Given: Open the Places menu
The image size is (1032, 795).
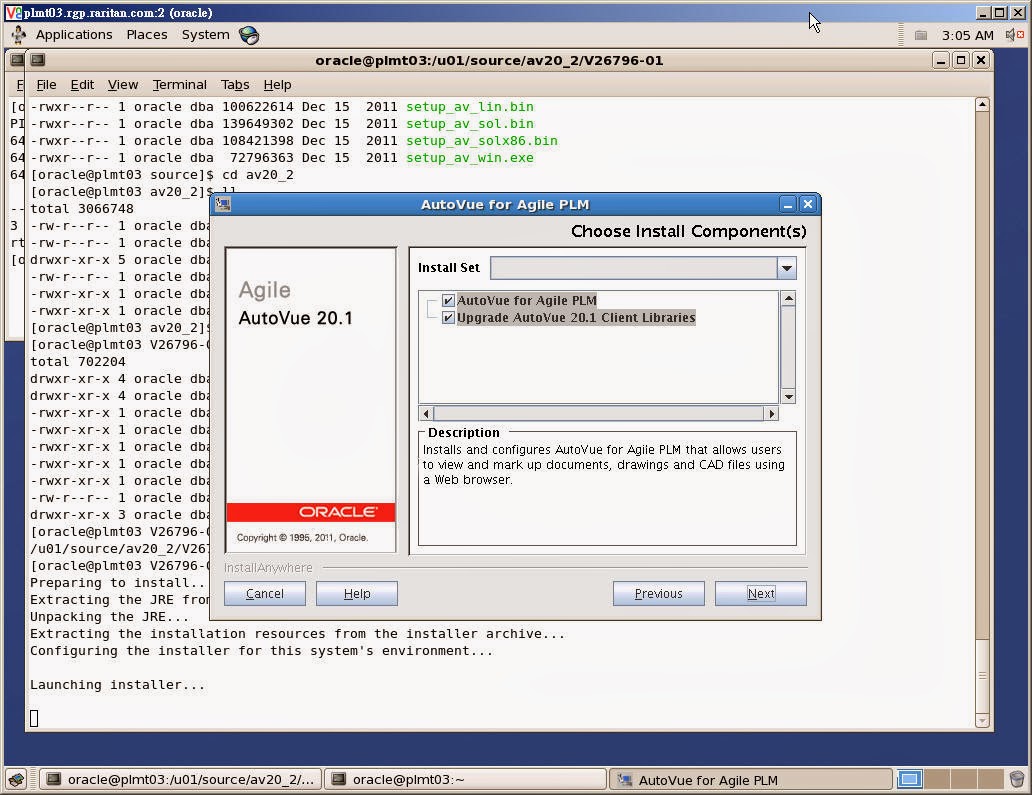Looking at the screenshot, I should pos(147,35).
